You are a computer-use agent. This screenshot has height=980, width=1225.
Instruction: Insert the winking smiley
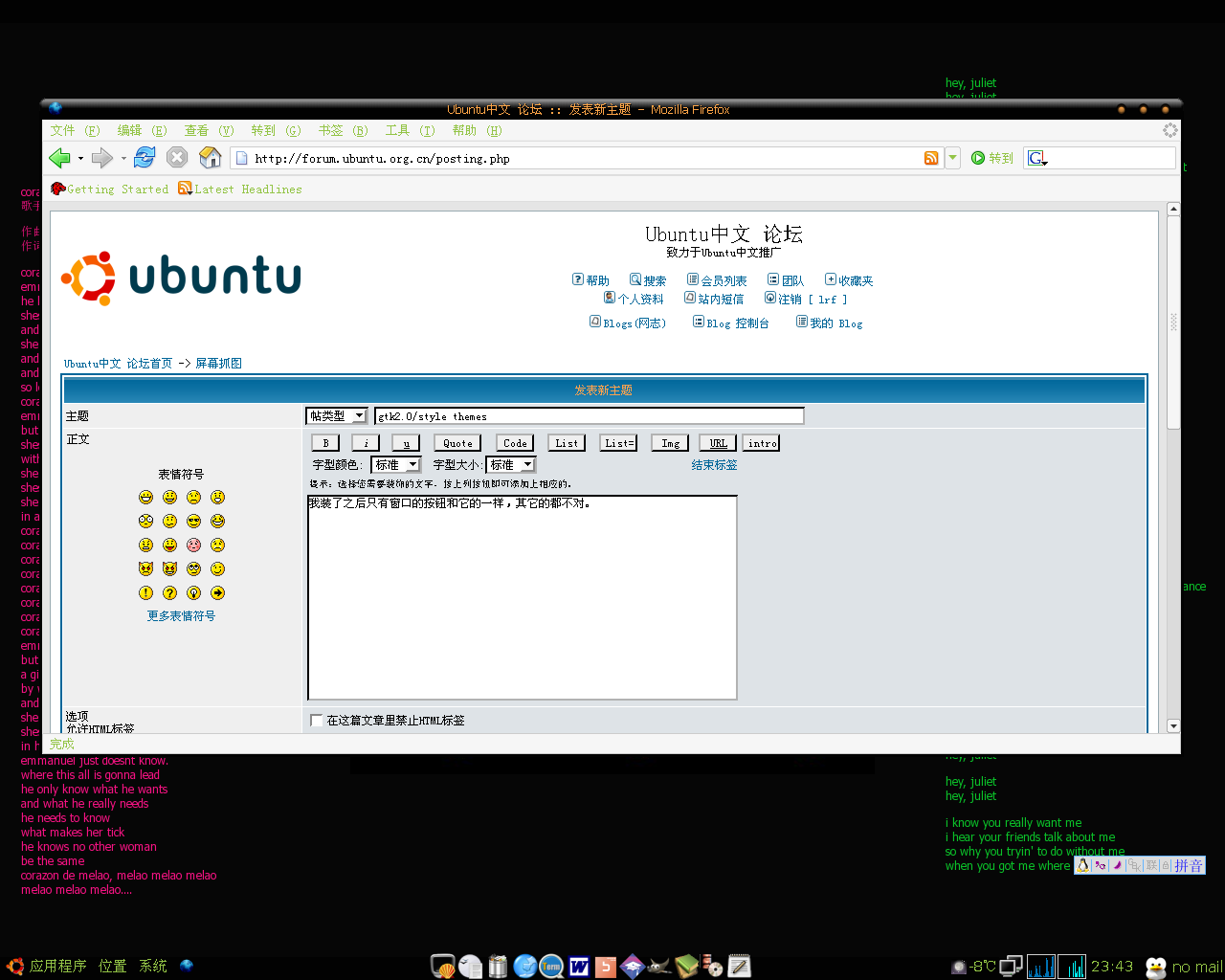217,568
